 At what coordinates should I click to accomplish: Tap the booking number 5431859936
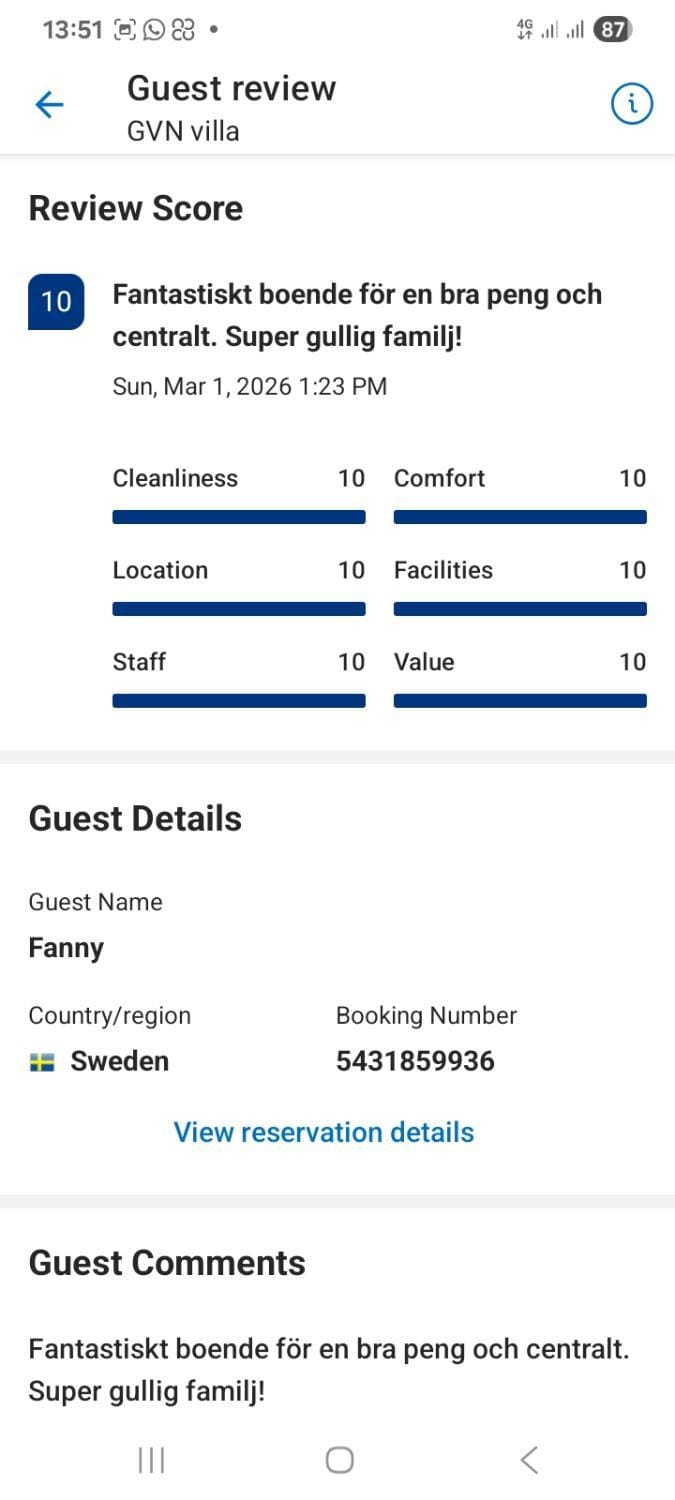pyautogui.click(x=415, y=1061)
